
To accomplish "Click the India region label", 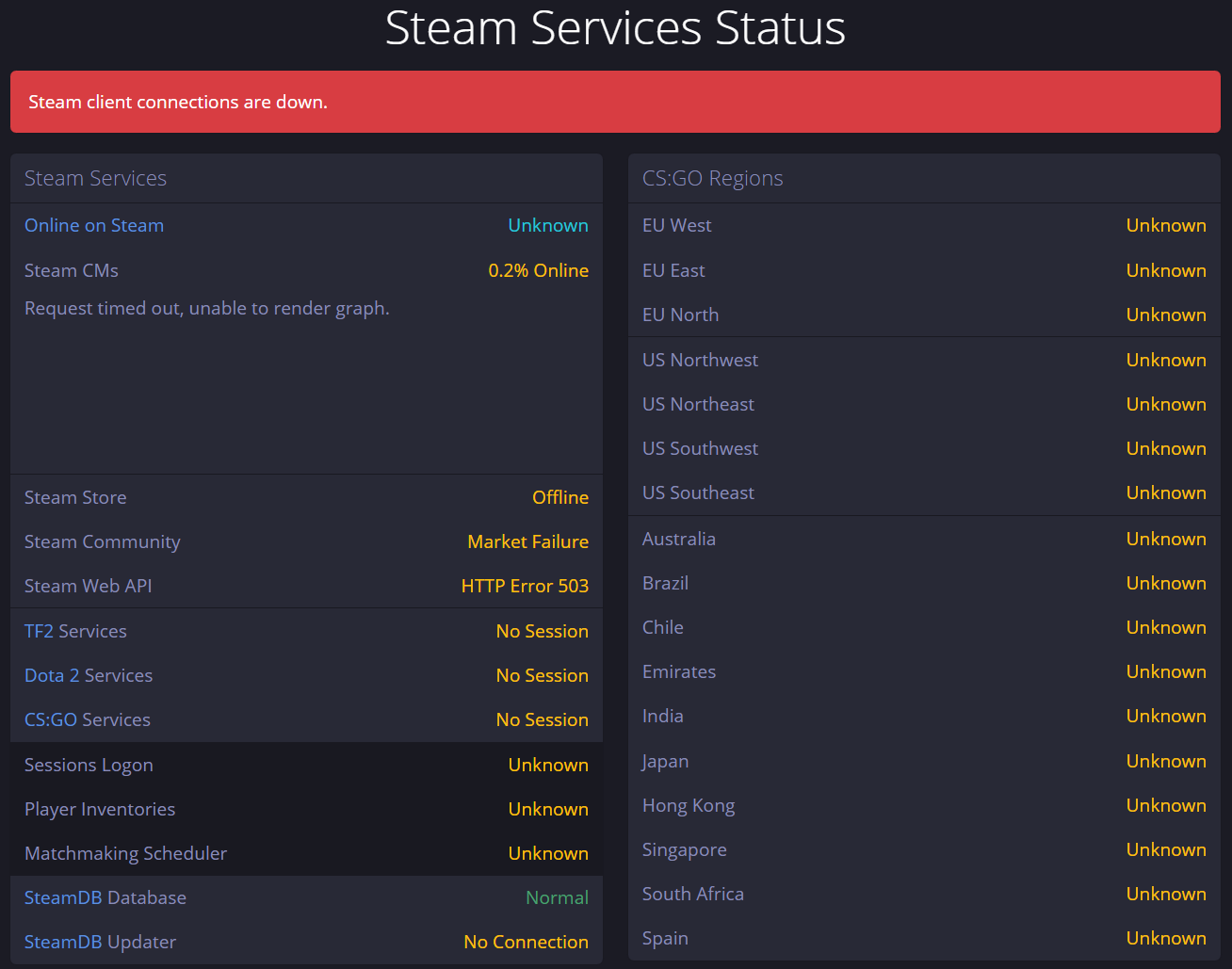I will point(663,716).
